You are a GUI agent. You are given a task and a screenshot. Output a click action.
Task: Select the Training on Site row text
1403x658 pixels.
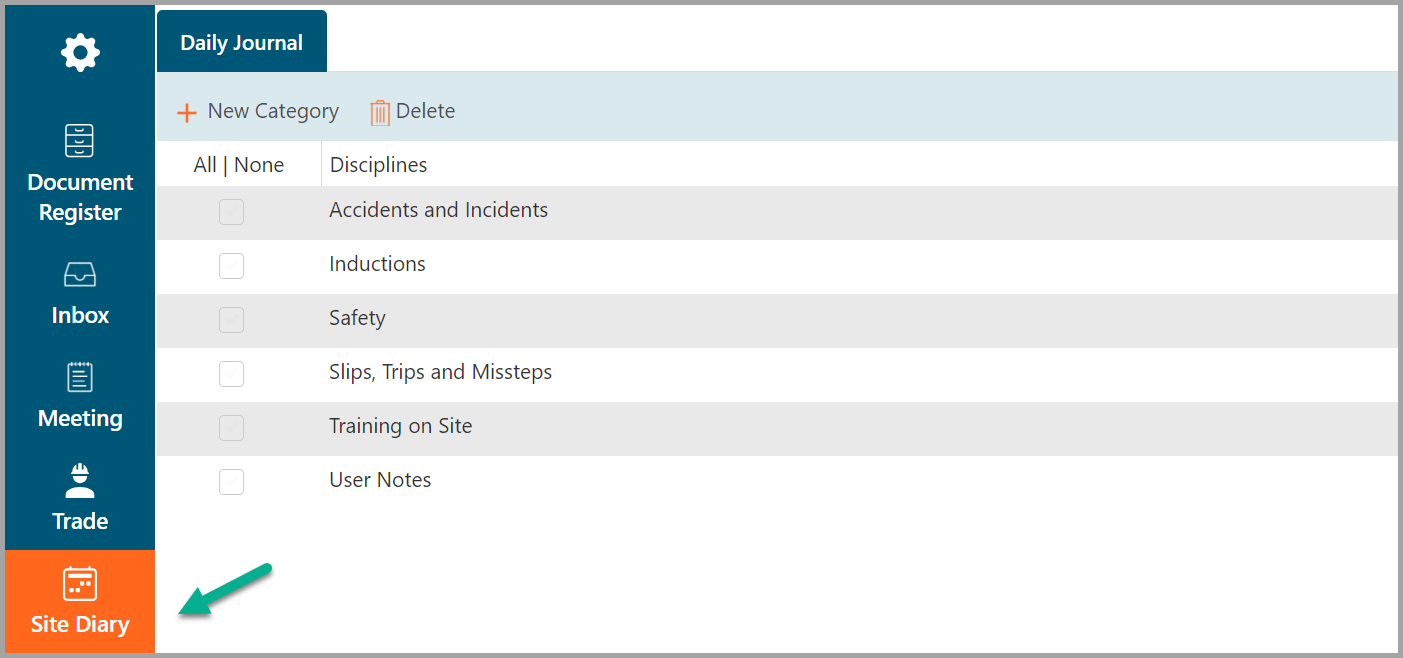[401, 426]
